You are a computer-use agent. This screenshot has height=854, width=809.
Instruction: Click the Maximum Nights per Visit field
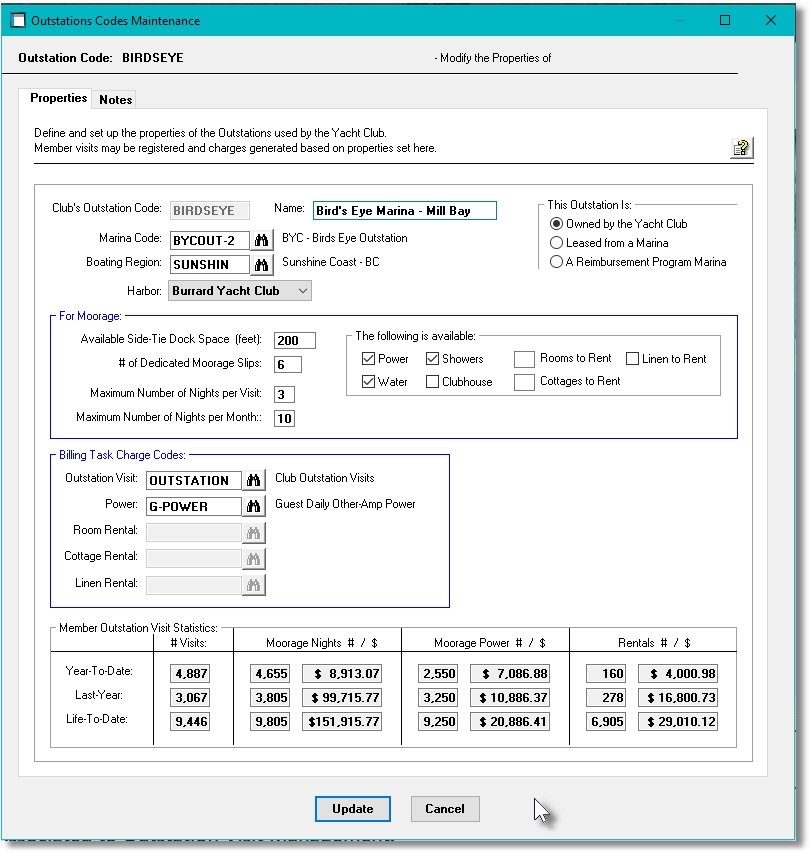pyautogui.click(x=283, y=394)
